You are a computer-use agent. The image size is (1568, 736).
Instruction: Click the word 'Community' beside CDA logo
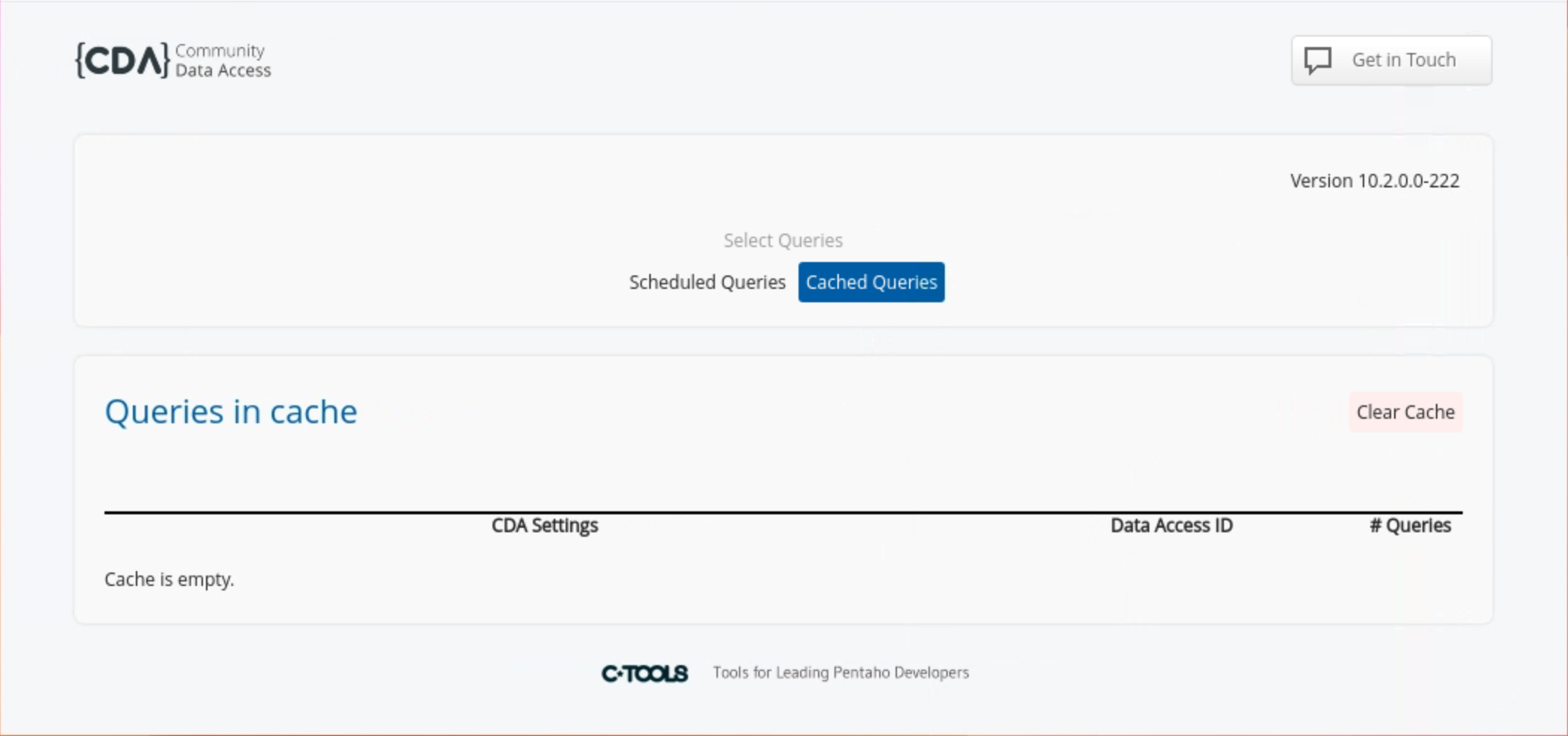(219, 51)
